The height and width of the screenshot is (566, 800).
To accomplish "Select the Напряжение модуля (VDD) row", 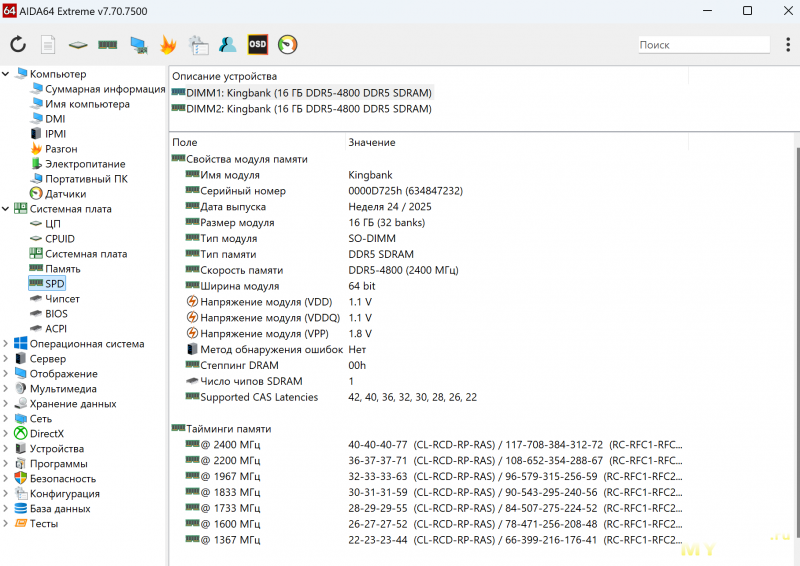I will [429, 302].
